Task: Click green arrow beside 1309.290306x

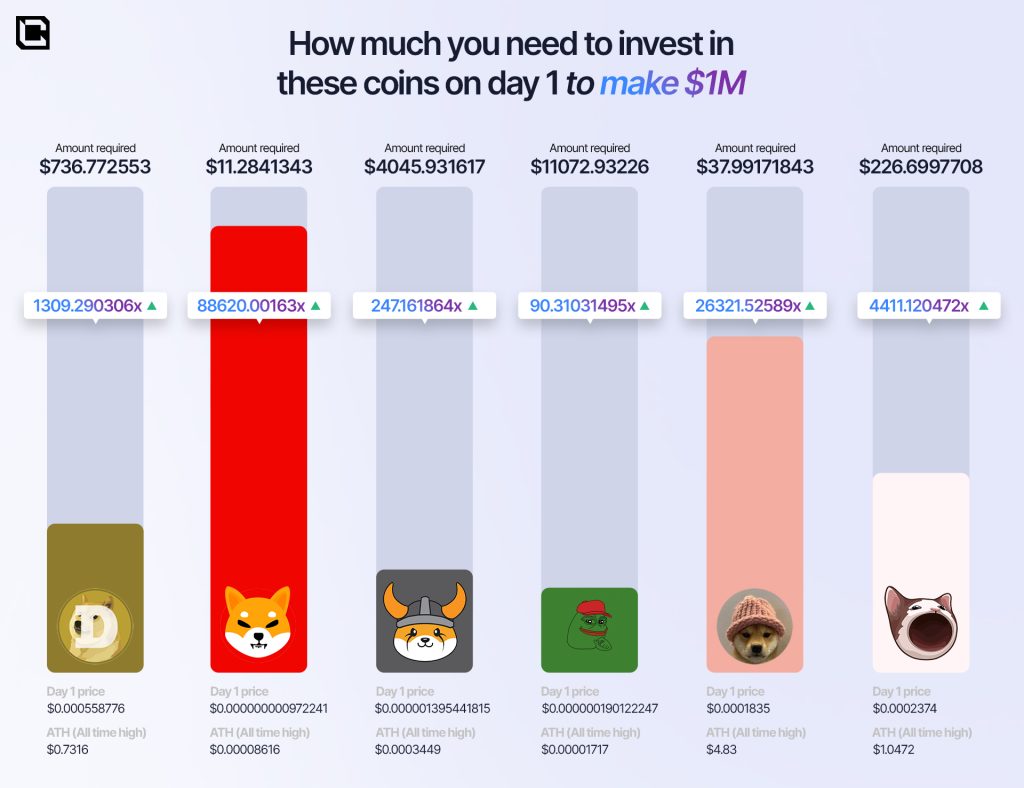Action: pyautogui.click(x=152, y=306)
